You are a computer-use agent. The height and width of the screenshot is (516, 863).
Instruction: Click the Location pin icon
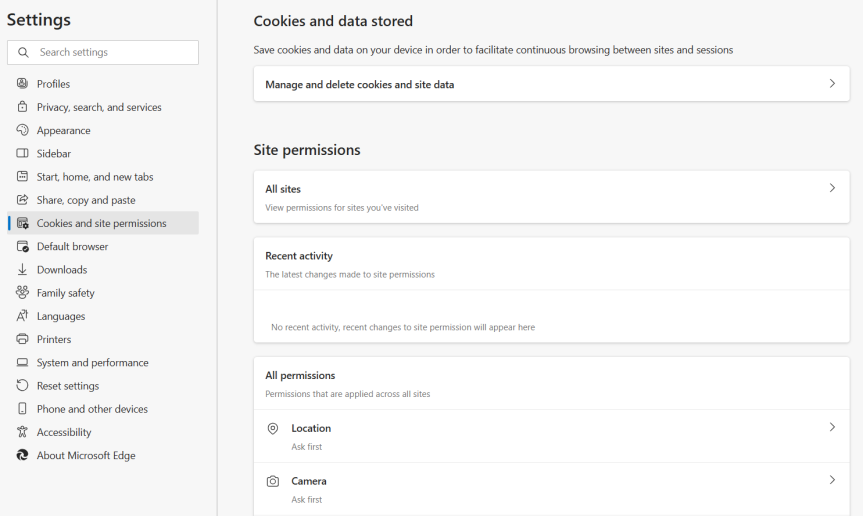pos(273,428)
